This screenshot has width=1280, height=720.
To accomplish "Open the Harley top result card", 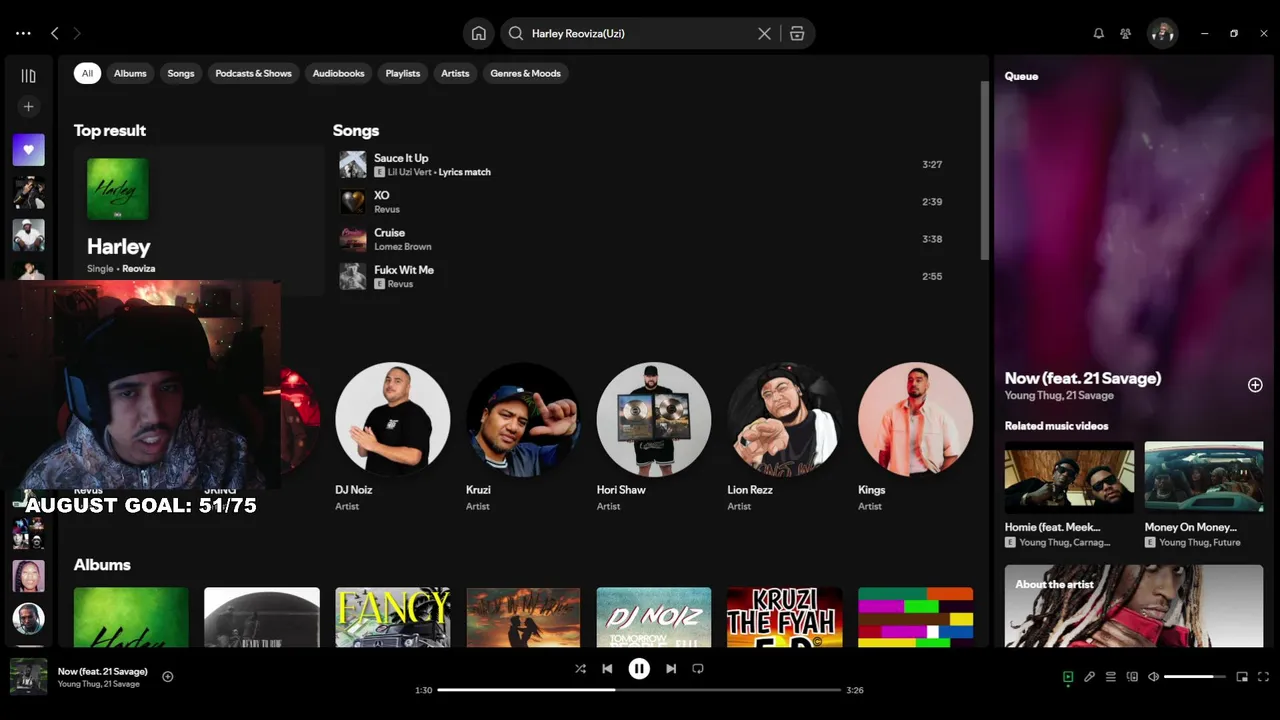I will pos(199,220).
